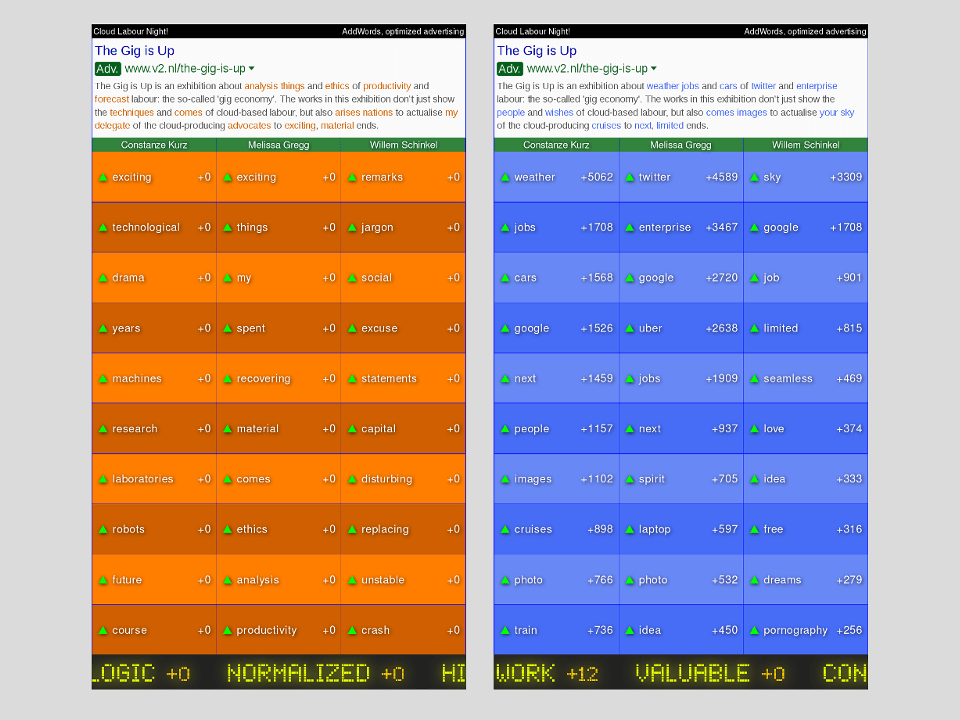Expand the URL dropdown arrow in the blue panel
Viewport: 960px width, 720px height.
(x=653, y=69)
